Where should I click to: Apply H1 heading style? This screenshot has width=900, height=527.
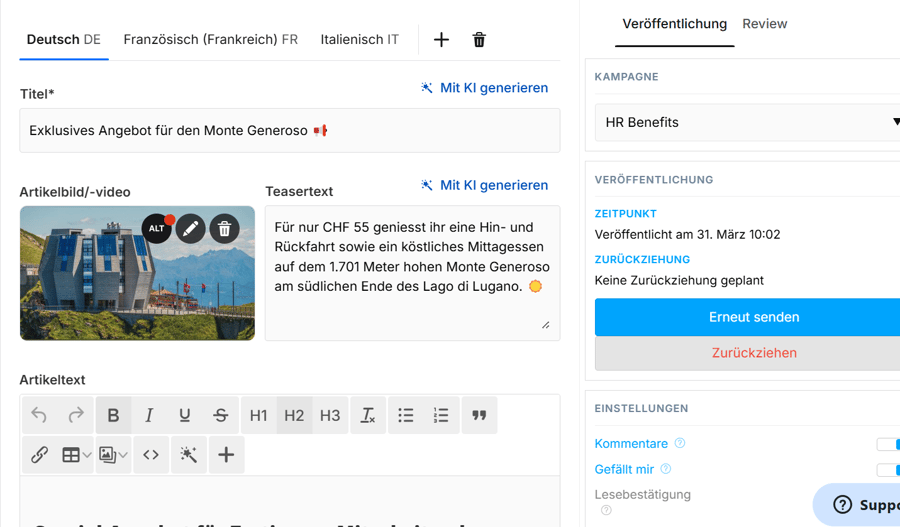point(258,415)
